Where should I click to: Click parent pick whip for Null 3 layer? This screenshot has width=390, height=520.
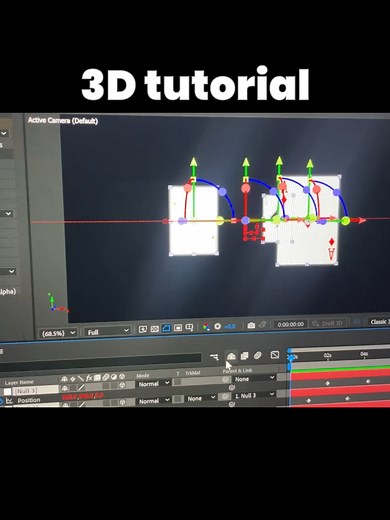225,380
